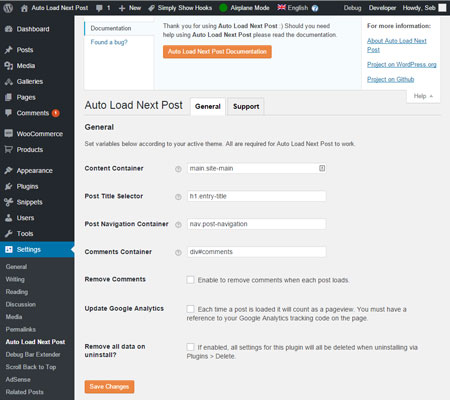This screenshot has width=450, height=400.
Task: Click help icon beside Content Container
Action: (178, 169)
